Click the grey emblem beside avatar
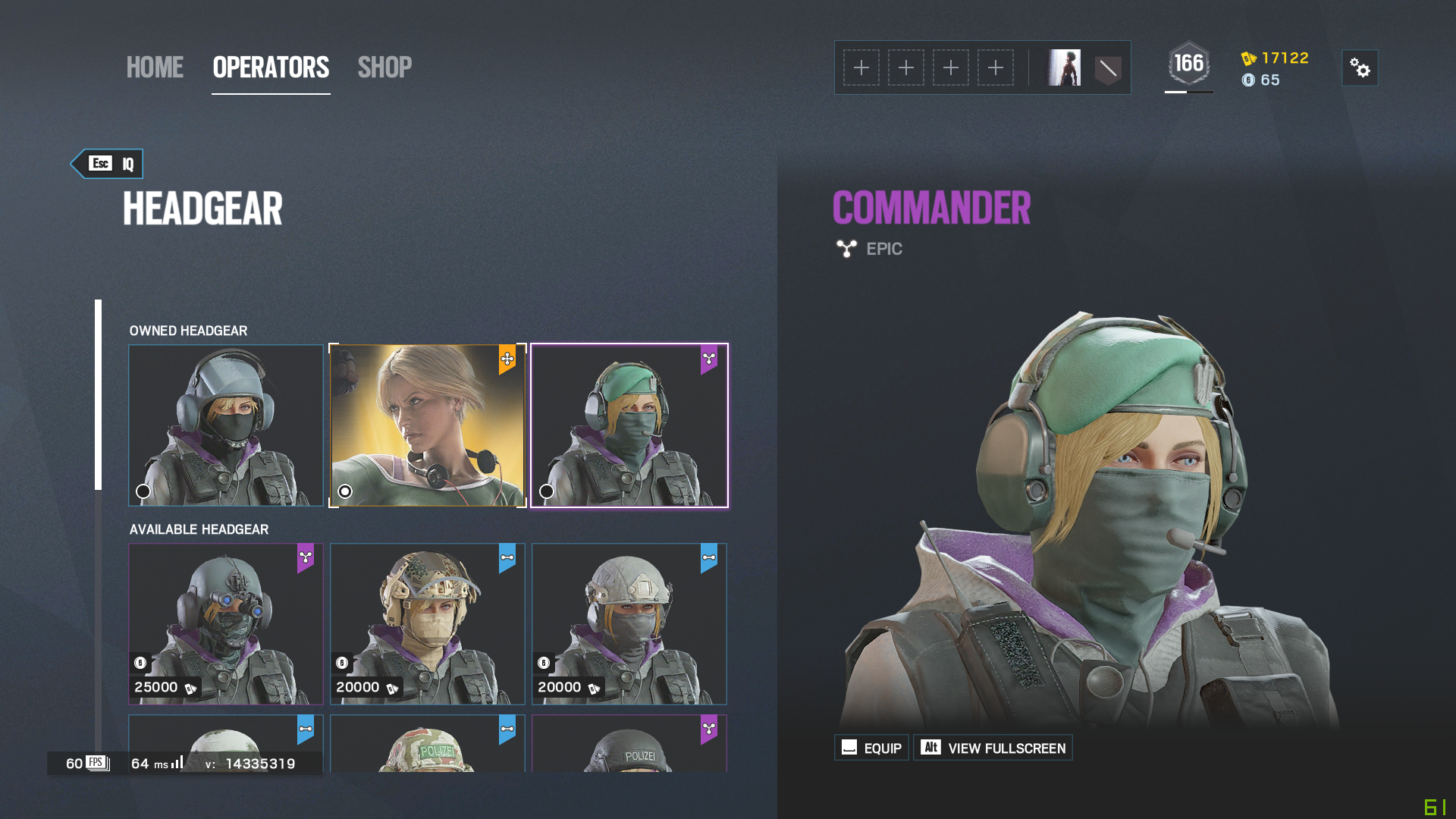 point(1108,70)
